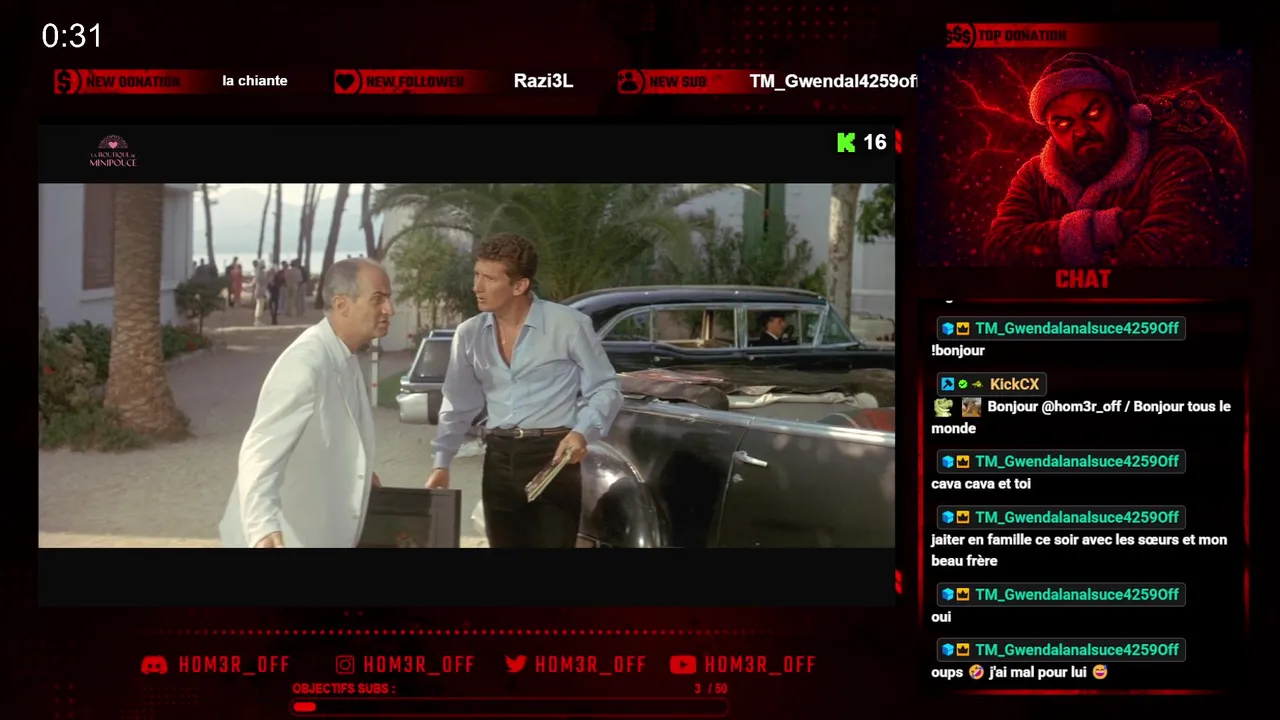This screenshot has height=720, width=1280.
Task: Click the KickCX username in chat
Action: 1015,384
